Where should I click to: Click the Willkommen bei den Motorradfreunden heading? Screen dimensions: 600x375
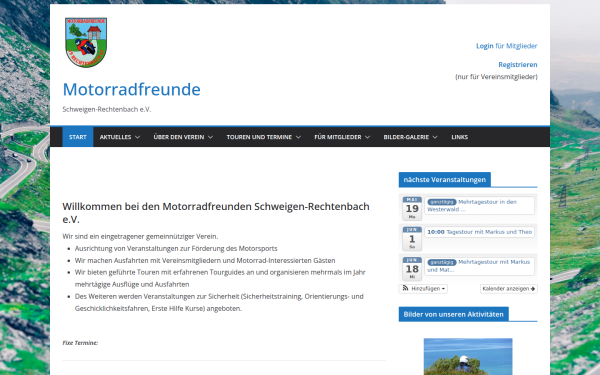pyautogui.click(x=216, y=213)
